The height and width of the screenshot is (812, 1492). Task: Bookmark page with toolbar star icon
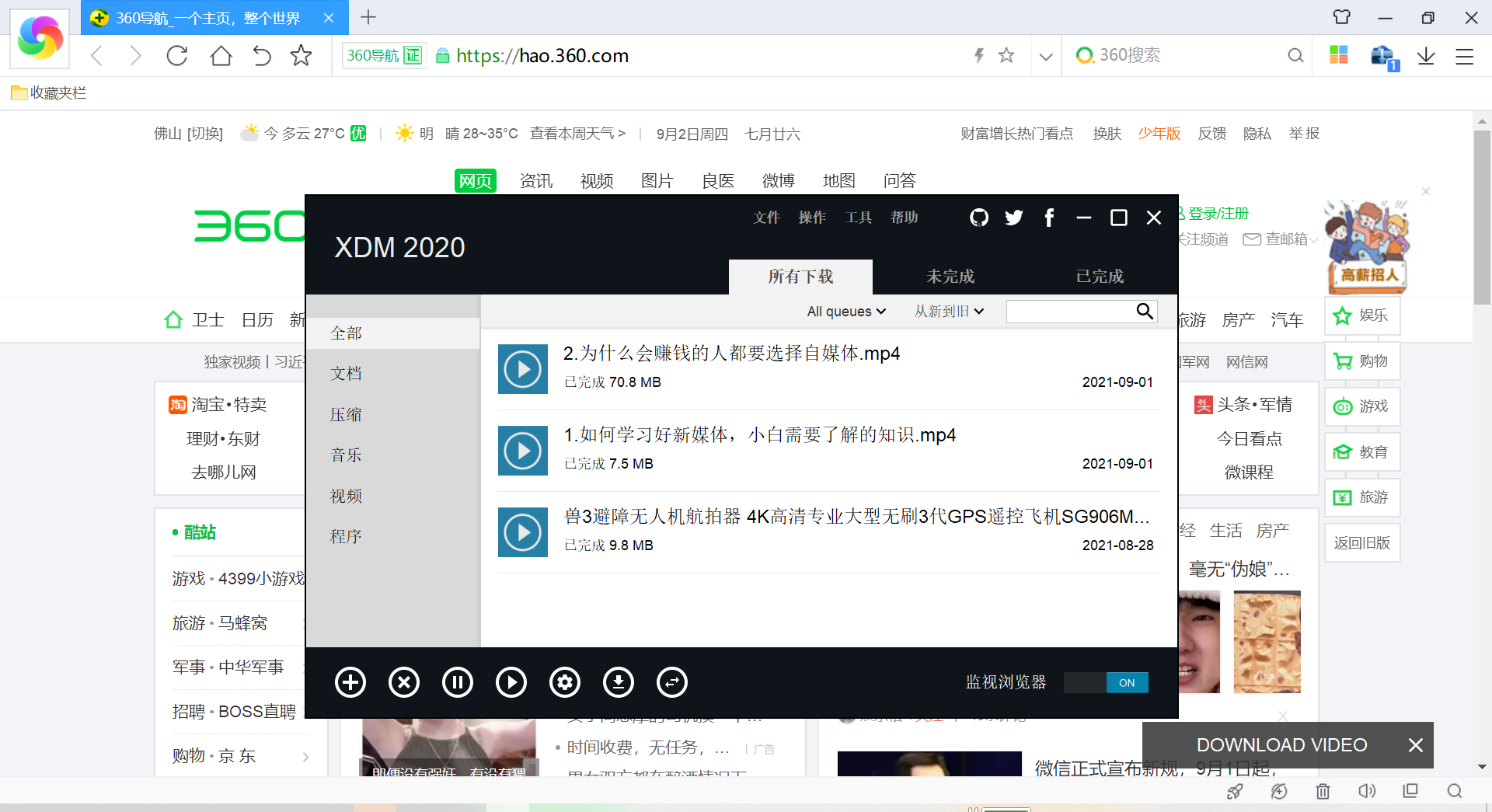click(301, 55)
